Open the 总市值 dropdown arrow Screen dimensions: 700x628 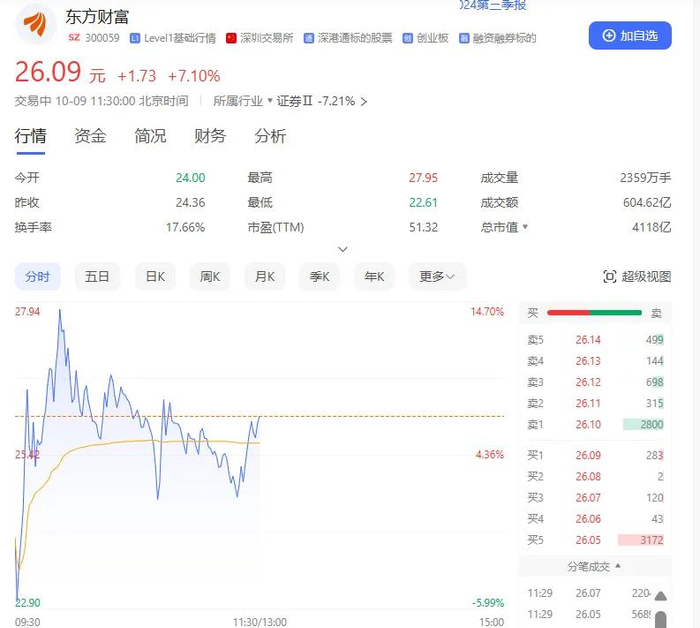(x=525, y=227)
